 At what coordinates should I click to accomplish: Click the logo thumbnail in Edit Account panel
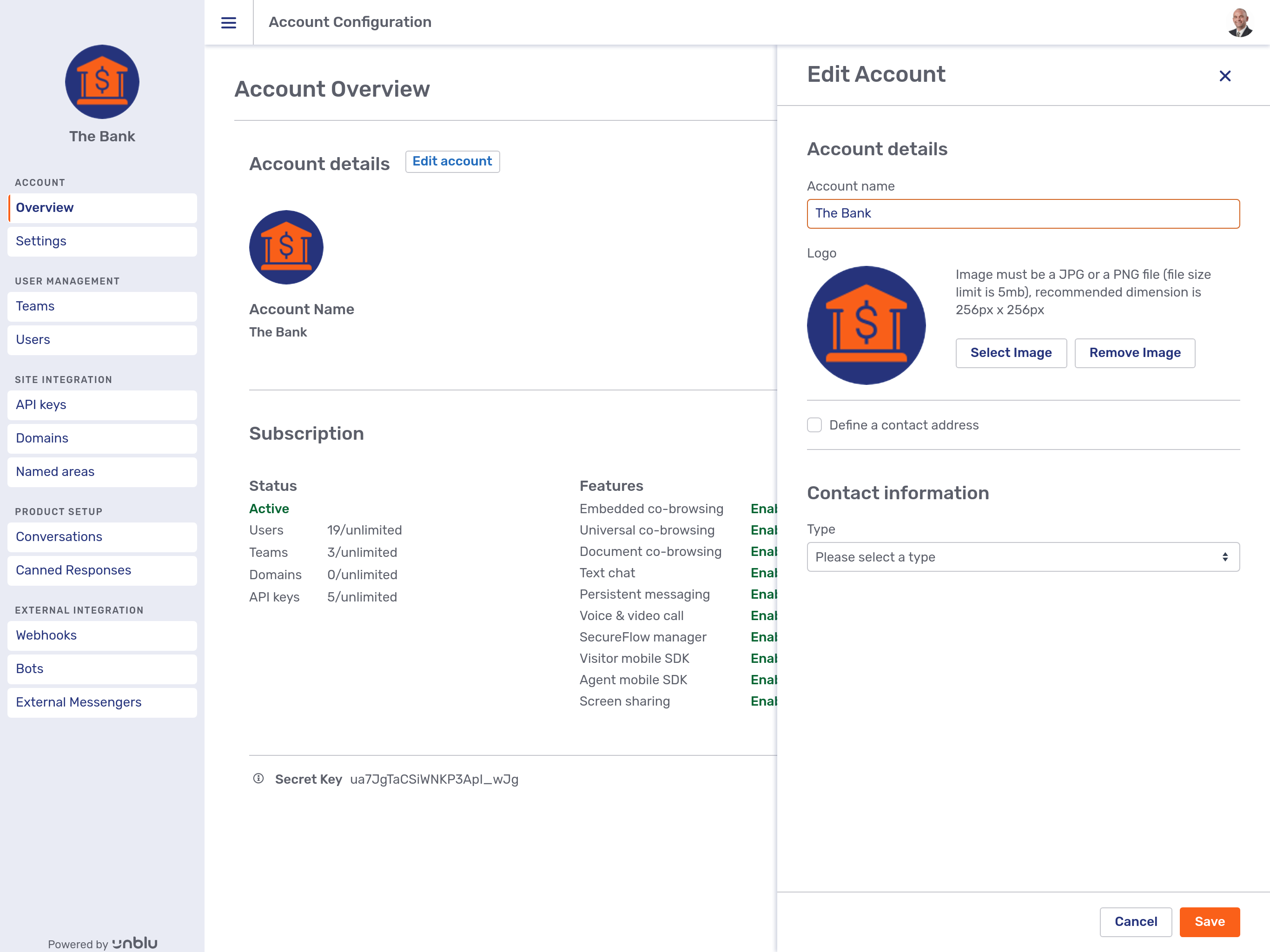866,324
